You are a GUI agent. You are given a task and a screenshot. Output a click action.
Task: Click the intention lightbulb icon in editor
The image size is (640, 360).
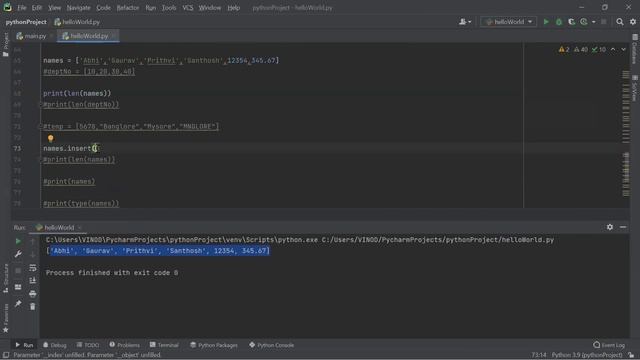[51, 138]
